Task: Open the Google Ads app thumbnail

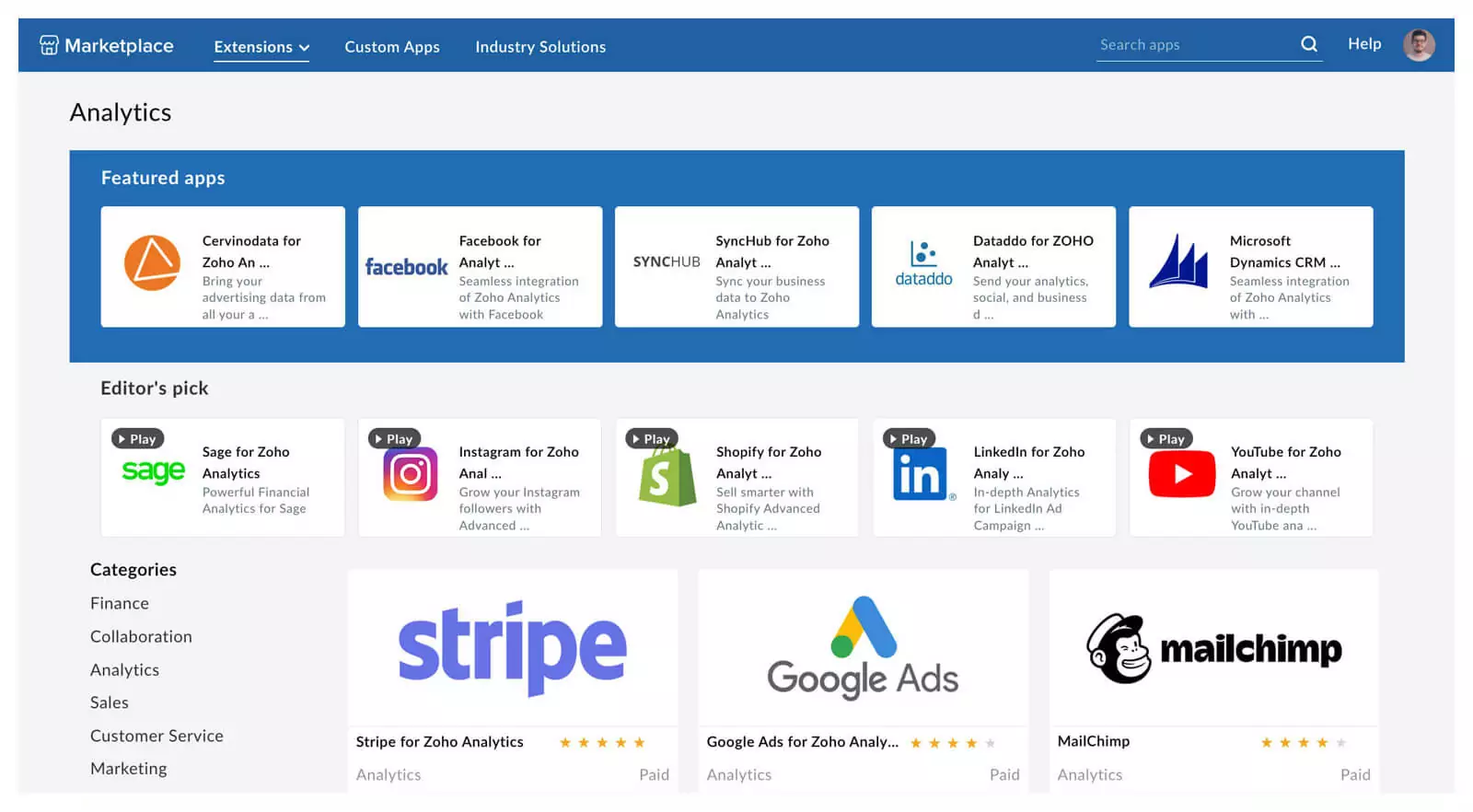Action: click(864, 648)
